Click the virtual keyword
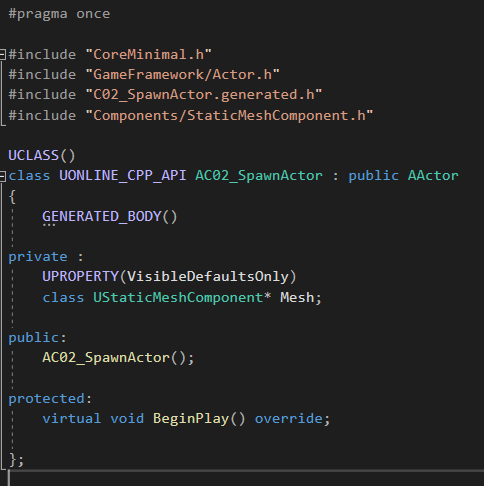Viewport: 484px width, 486px height. click(x=72, y=419)
